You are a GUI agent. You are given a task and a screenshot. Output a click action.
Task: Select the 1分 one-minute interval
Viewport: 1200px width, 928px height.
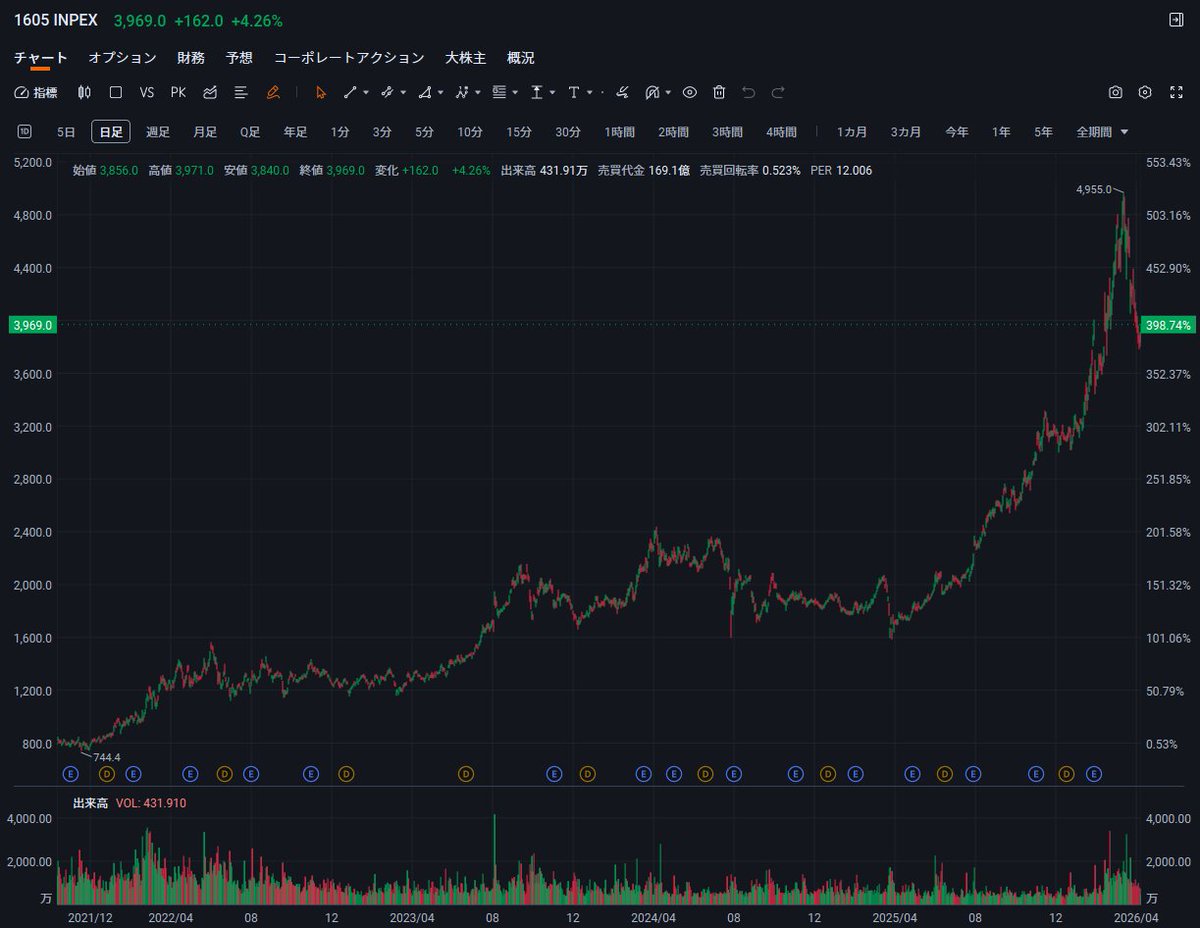(340, 132)
